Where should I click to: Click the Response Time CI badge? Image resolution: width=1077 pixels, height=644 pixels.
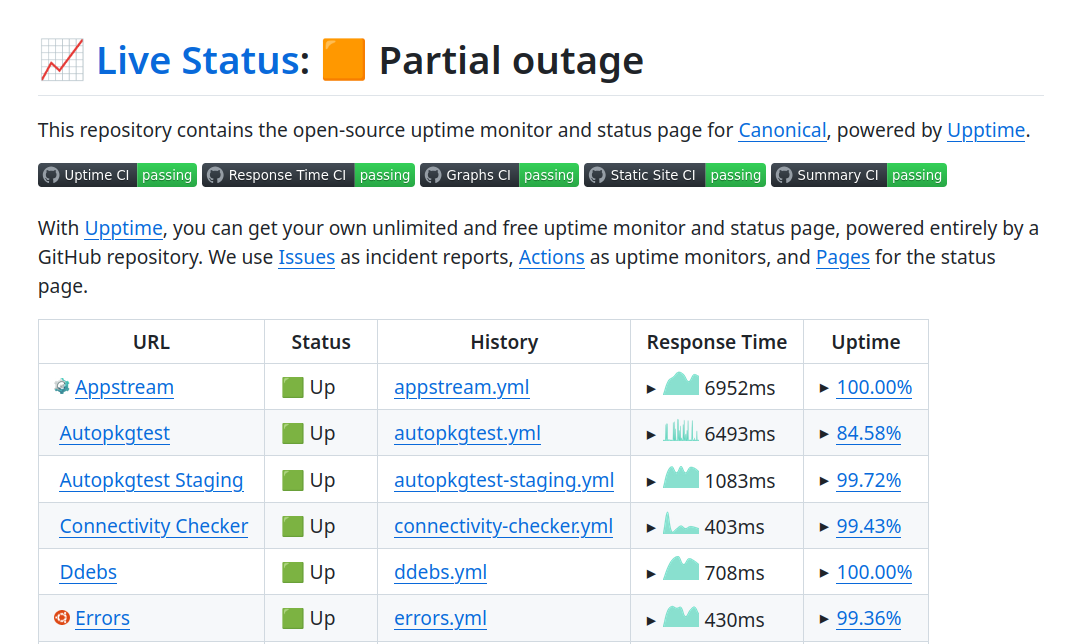pyautogui.click(x=307, y=175)
